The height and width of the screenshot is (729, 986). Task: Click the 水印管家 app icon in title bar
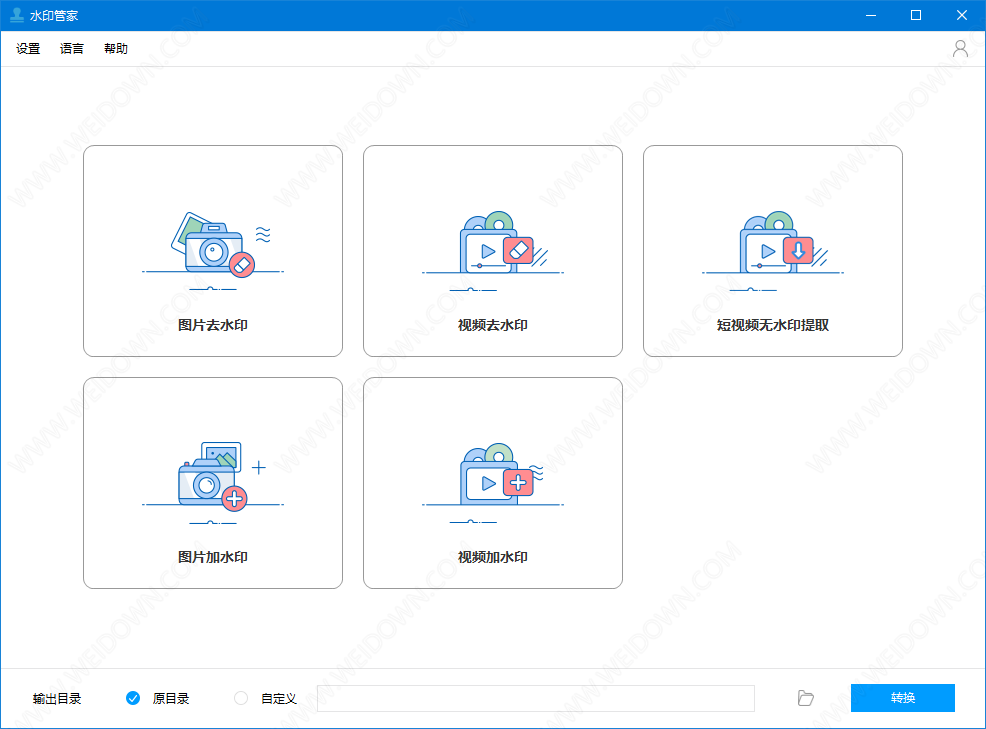coord(16,15)
